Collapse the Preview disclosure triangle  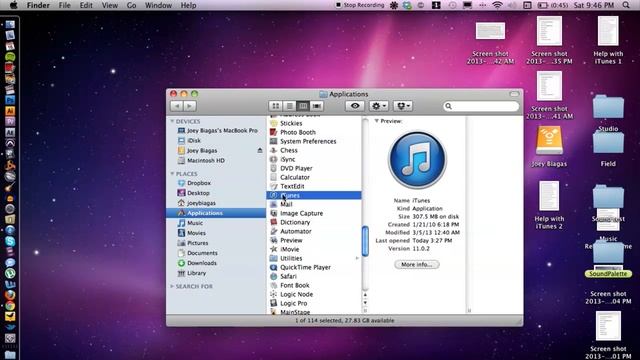[377, 121]
